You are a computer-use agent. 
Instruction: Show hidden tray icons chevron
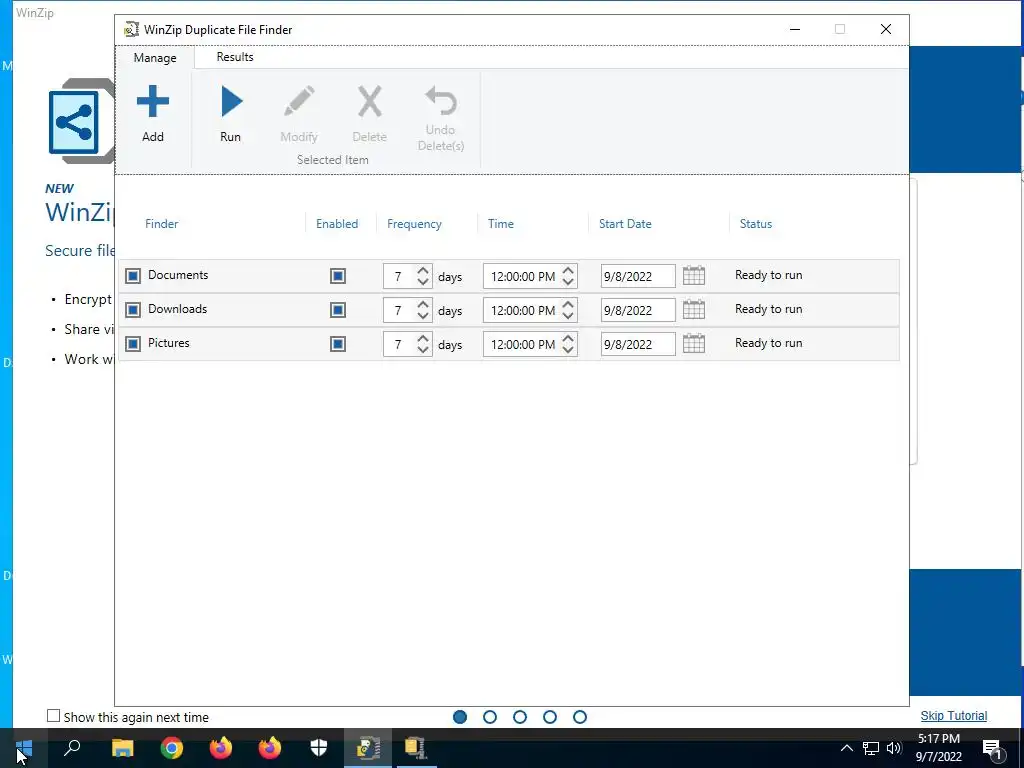[x=846, y=748]
